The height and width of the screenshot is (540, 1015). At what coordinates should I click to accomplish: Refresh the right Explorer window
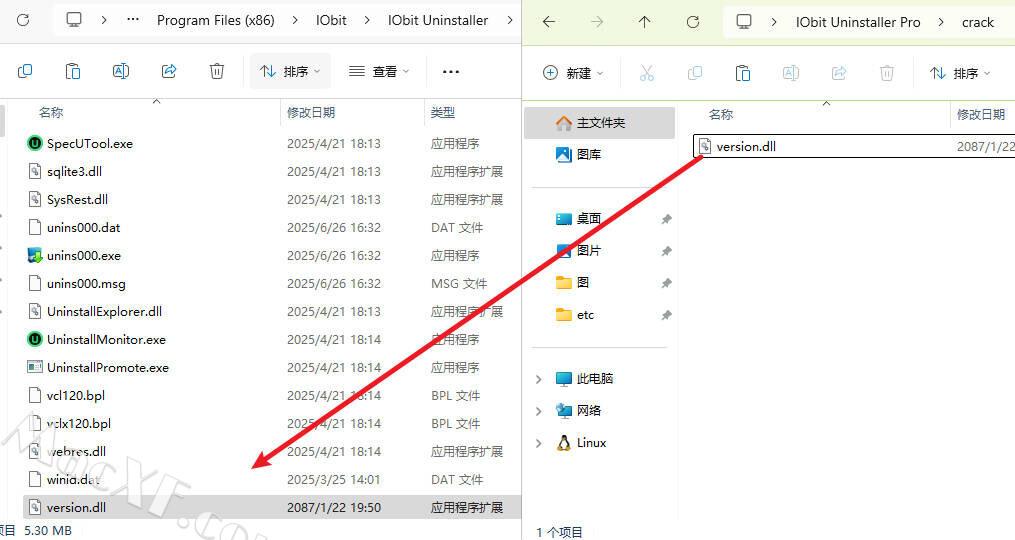pos(693,22)
